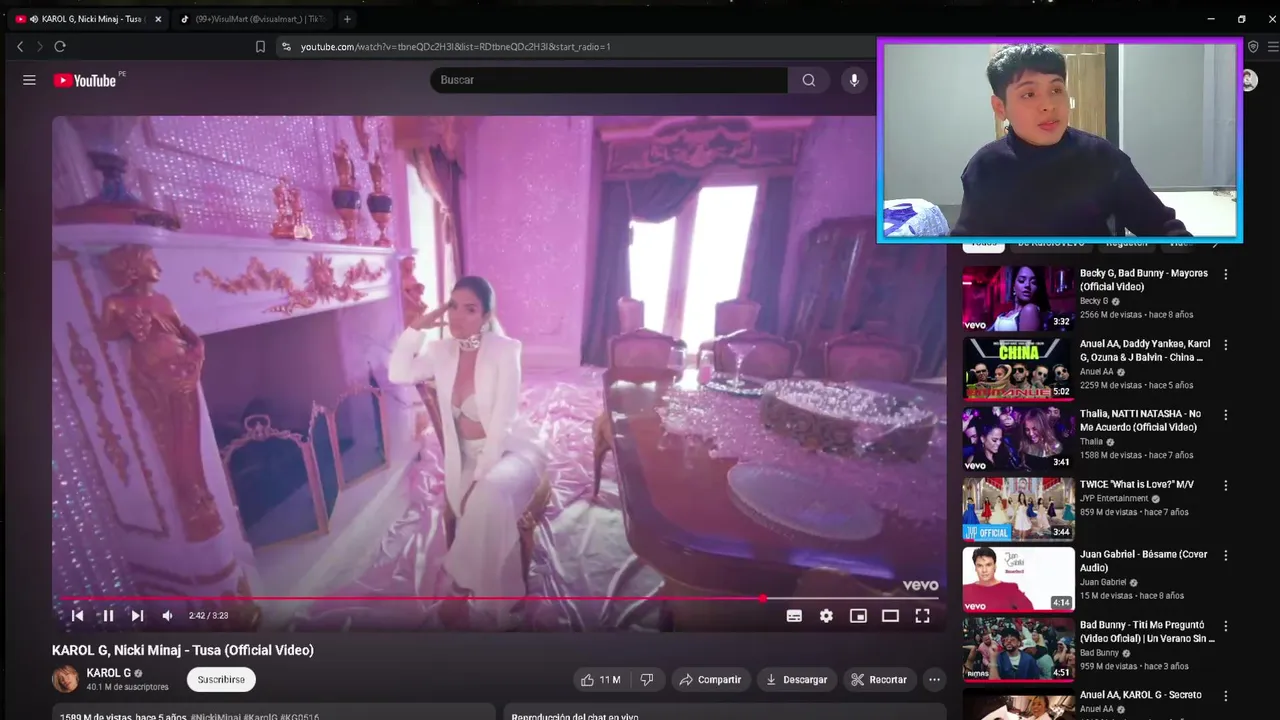Click the Recortar clip button
This screenshot has height=720, width=1280.
pyautogui.click(x=879, y=680)
